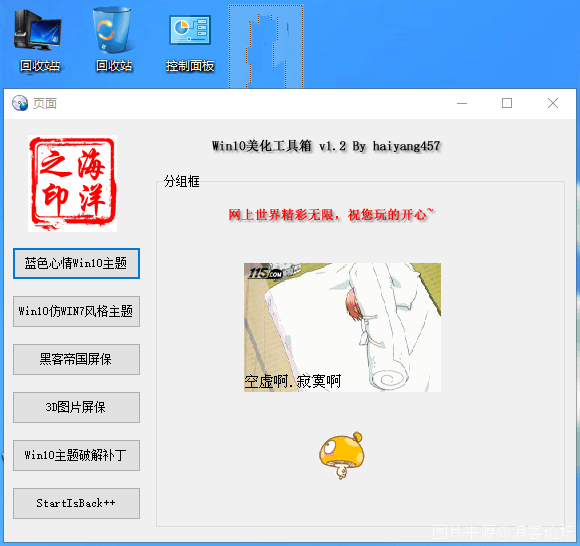
Task: Apply the 蓝色心情Win10主题 theme
Action: [76, 263]
